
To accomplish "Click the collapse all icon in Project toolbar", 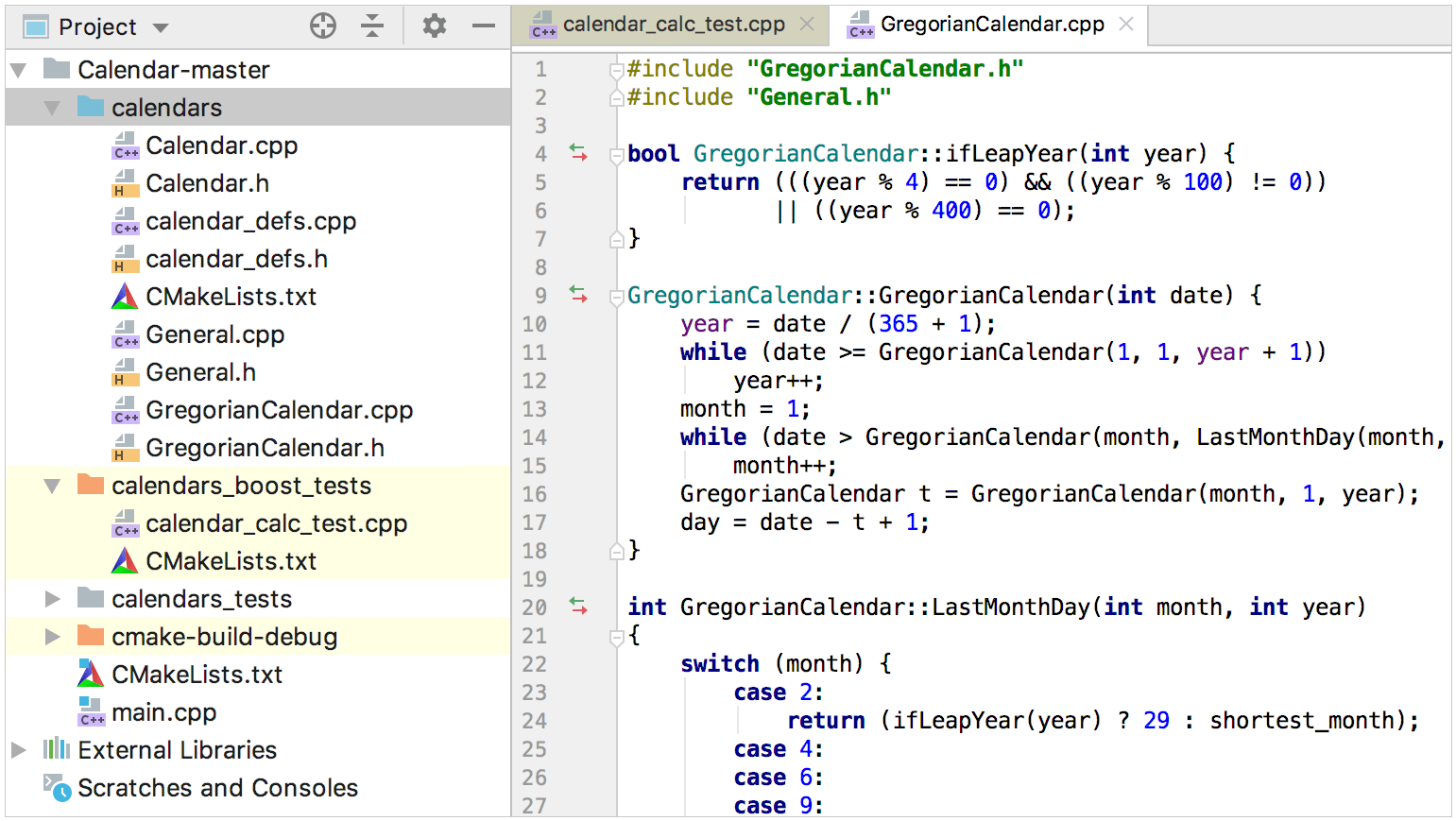I will [x=372, y=26].
